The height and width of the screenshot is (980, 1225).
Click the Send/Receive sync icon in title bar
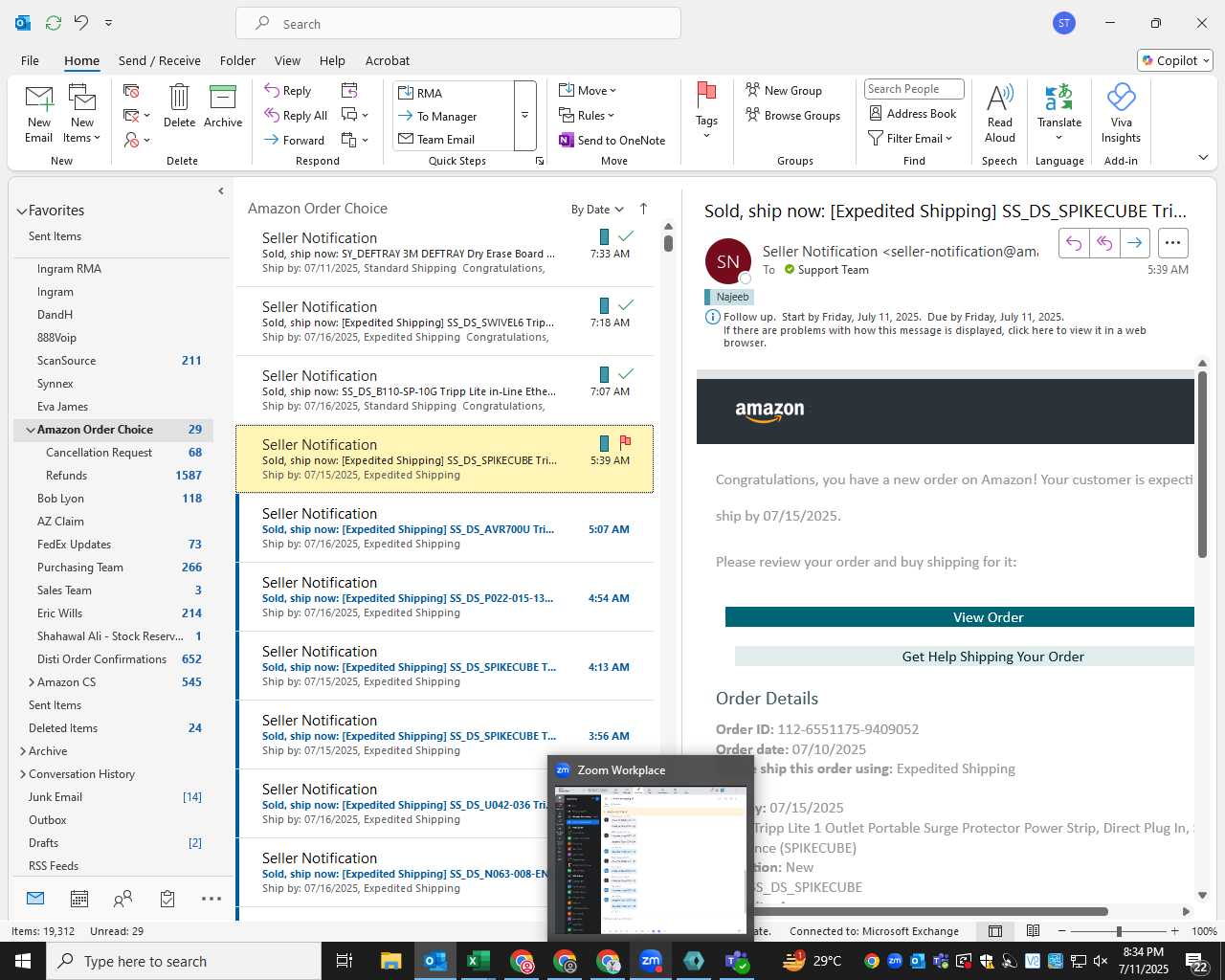click(53, 22)
